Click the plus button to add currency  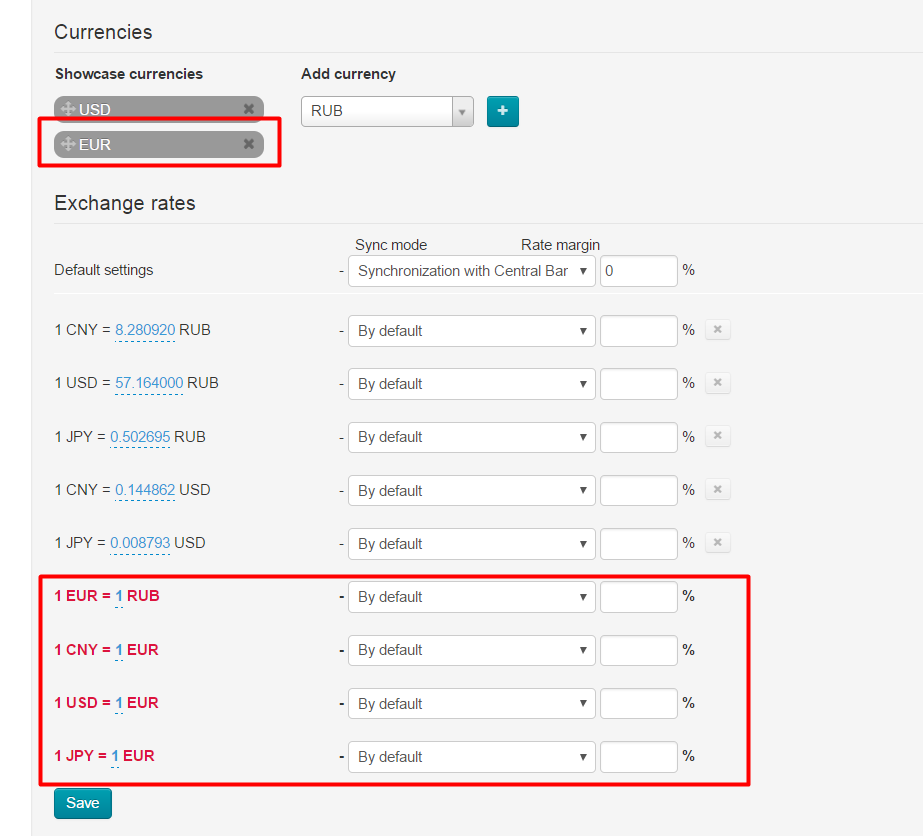503,111
